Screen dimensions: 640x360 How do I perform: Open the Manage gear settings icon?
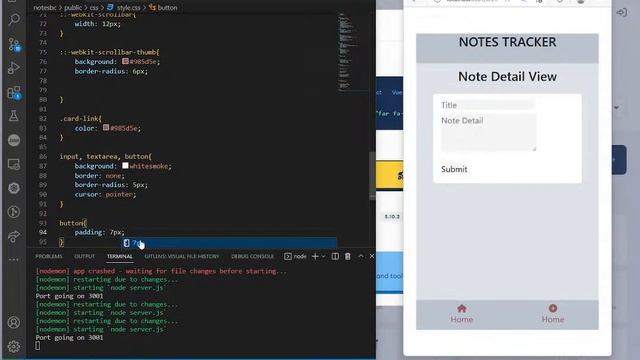(x=14, y=347)
